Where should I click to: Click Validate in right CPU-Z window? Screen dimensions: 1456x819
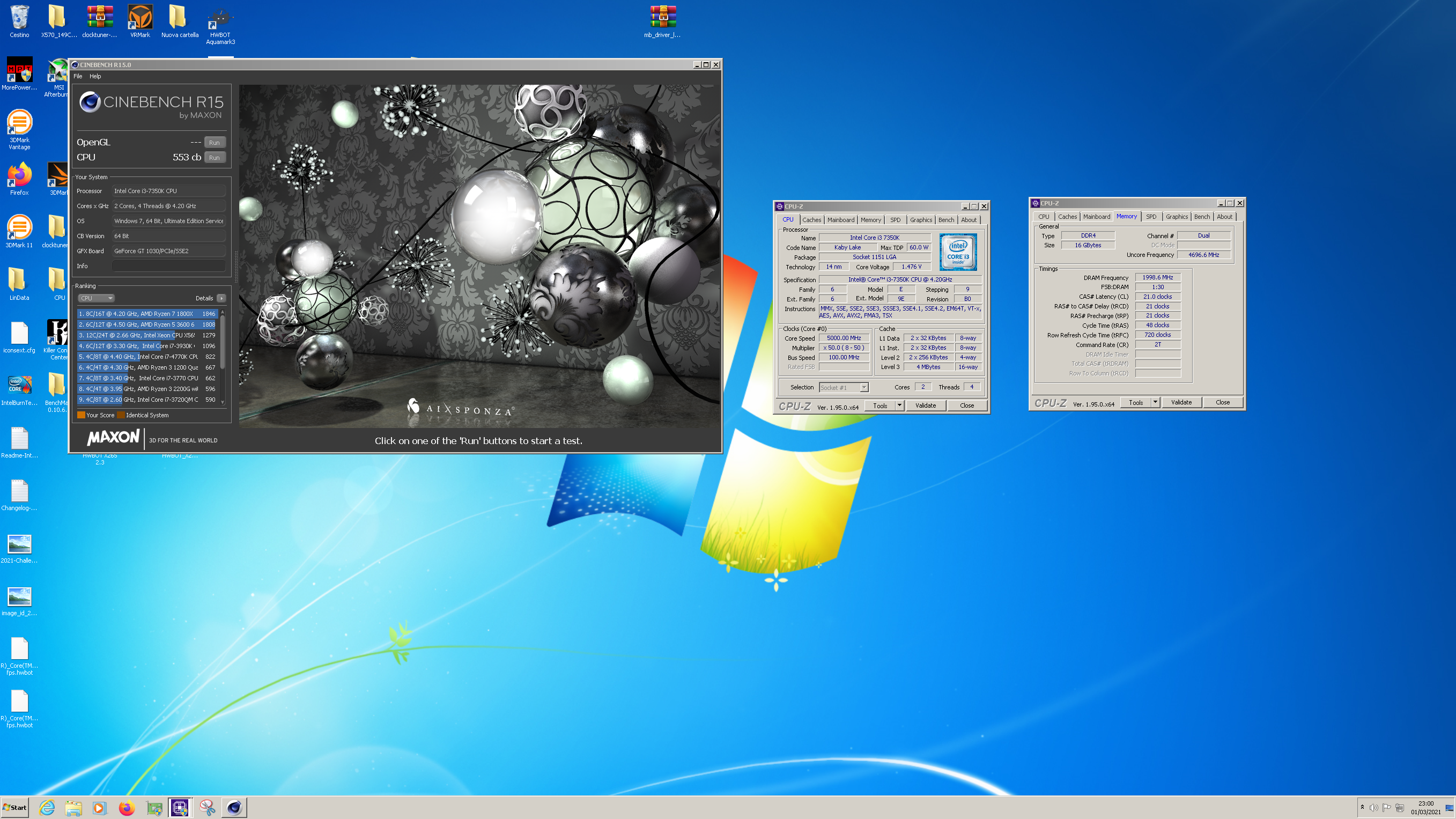point(1181,402)
